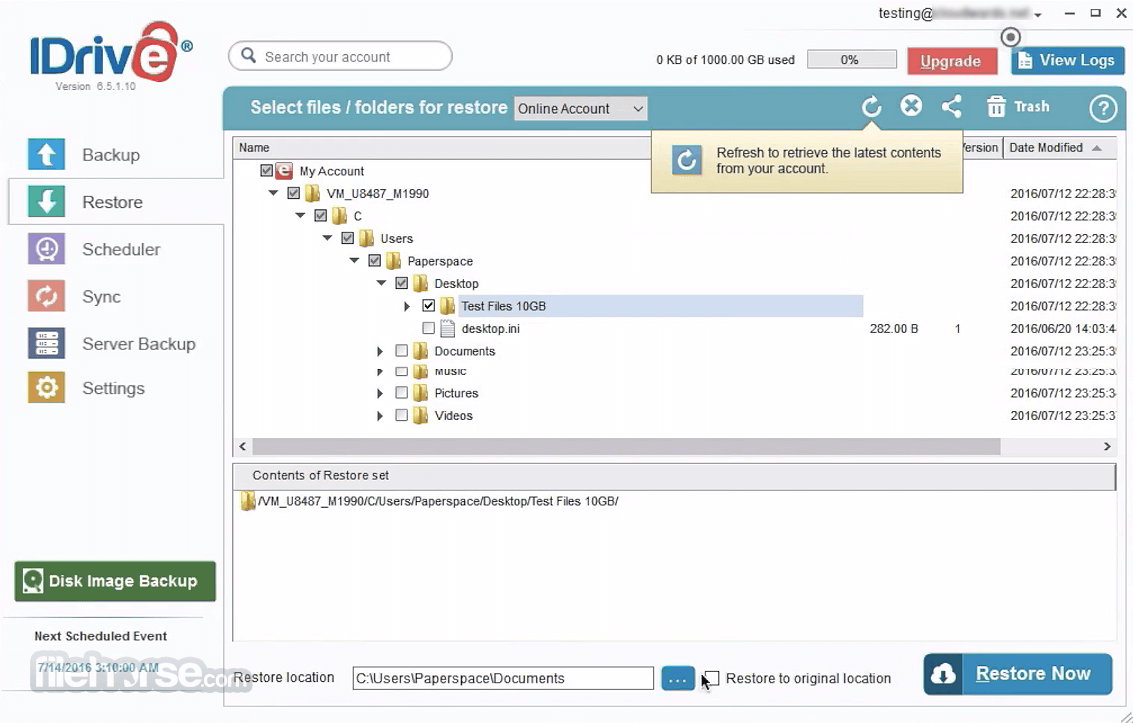
Task: Click the Users folder icon
Action: [x=366, y=238]
